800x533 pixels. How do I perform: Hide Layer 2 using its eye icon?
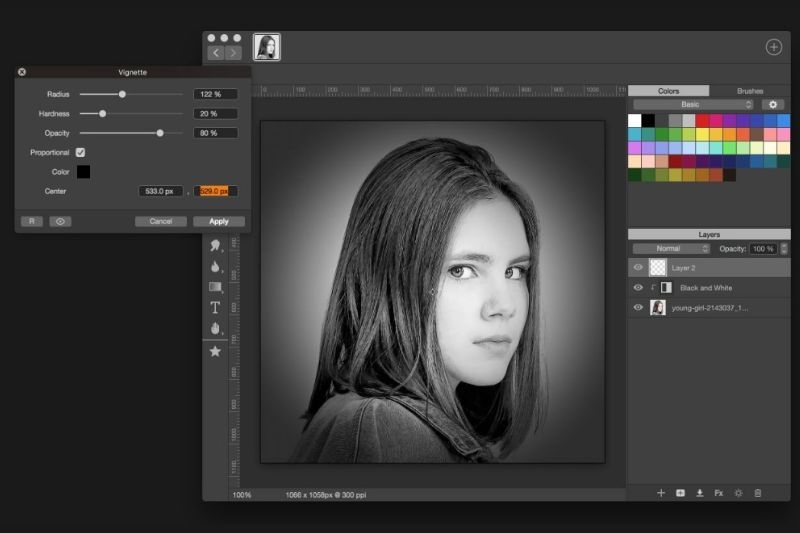pyautogui.click(x=638, y=267)
